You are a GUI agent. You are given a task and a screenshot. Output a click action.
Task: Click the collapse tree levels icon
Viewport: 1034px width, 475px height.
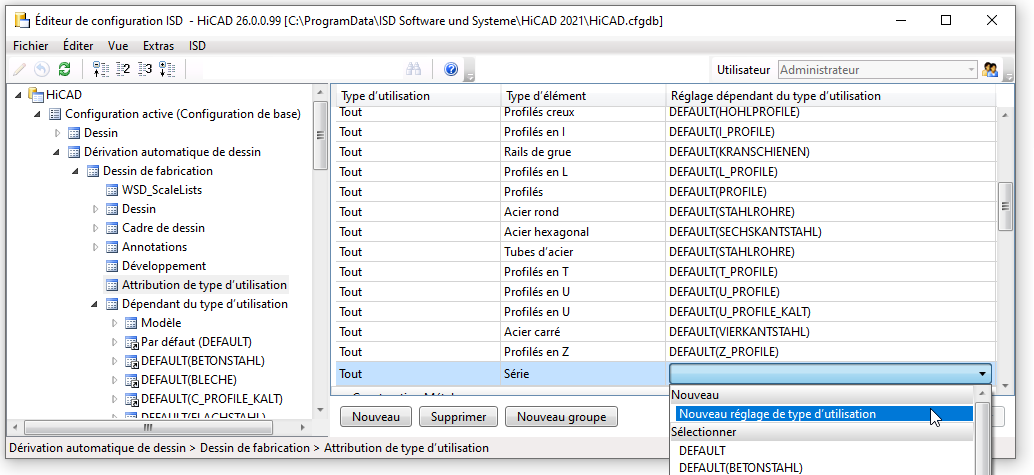click(100, 69)
